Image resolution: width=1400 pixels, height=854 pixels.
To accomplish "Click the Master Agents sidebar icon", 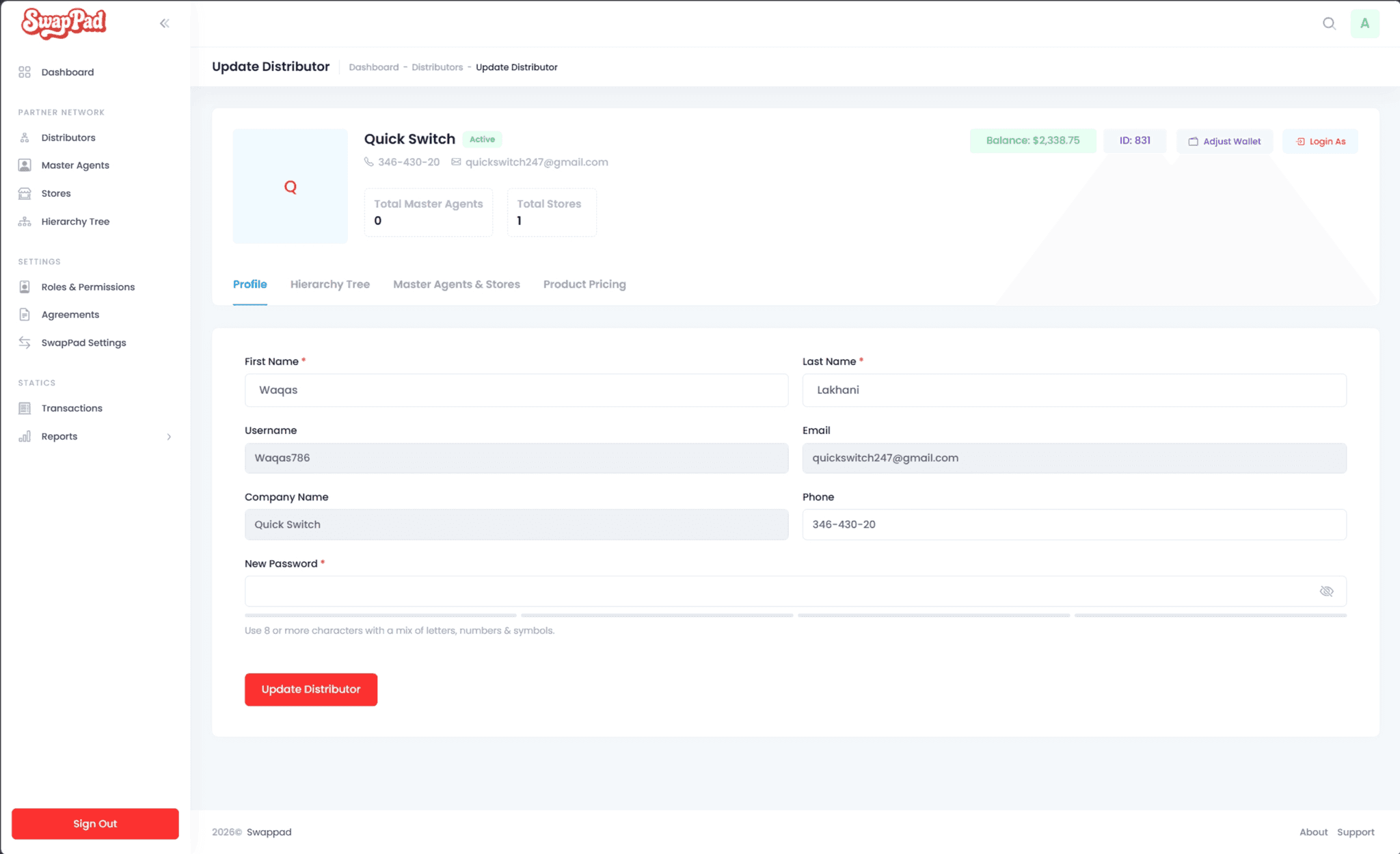I will pyautogui.click(x=25, y=165).
